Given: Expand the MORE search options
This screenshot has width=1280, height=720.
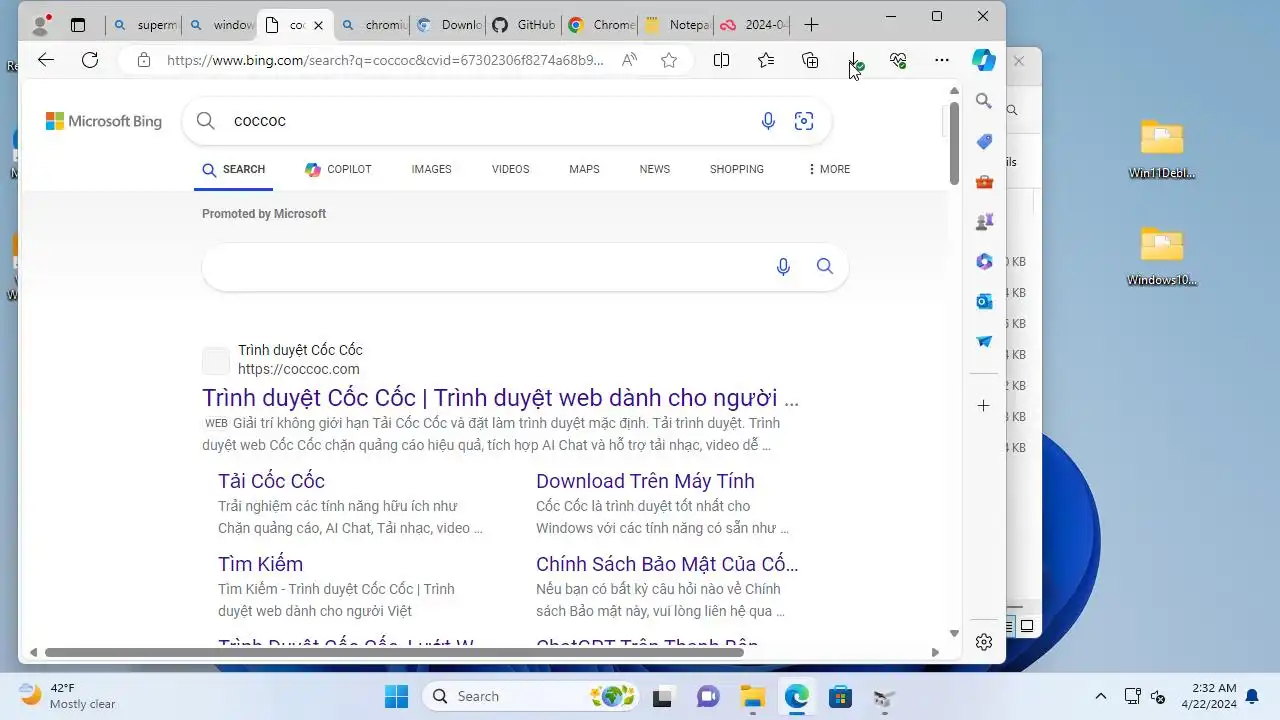Looking at the screenshot, I should click(829, 169).
